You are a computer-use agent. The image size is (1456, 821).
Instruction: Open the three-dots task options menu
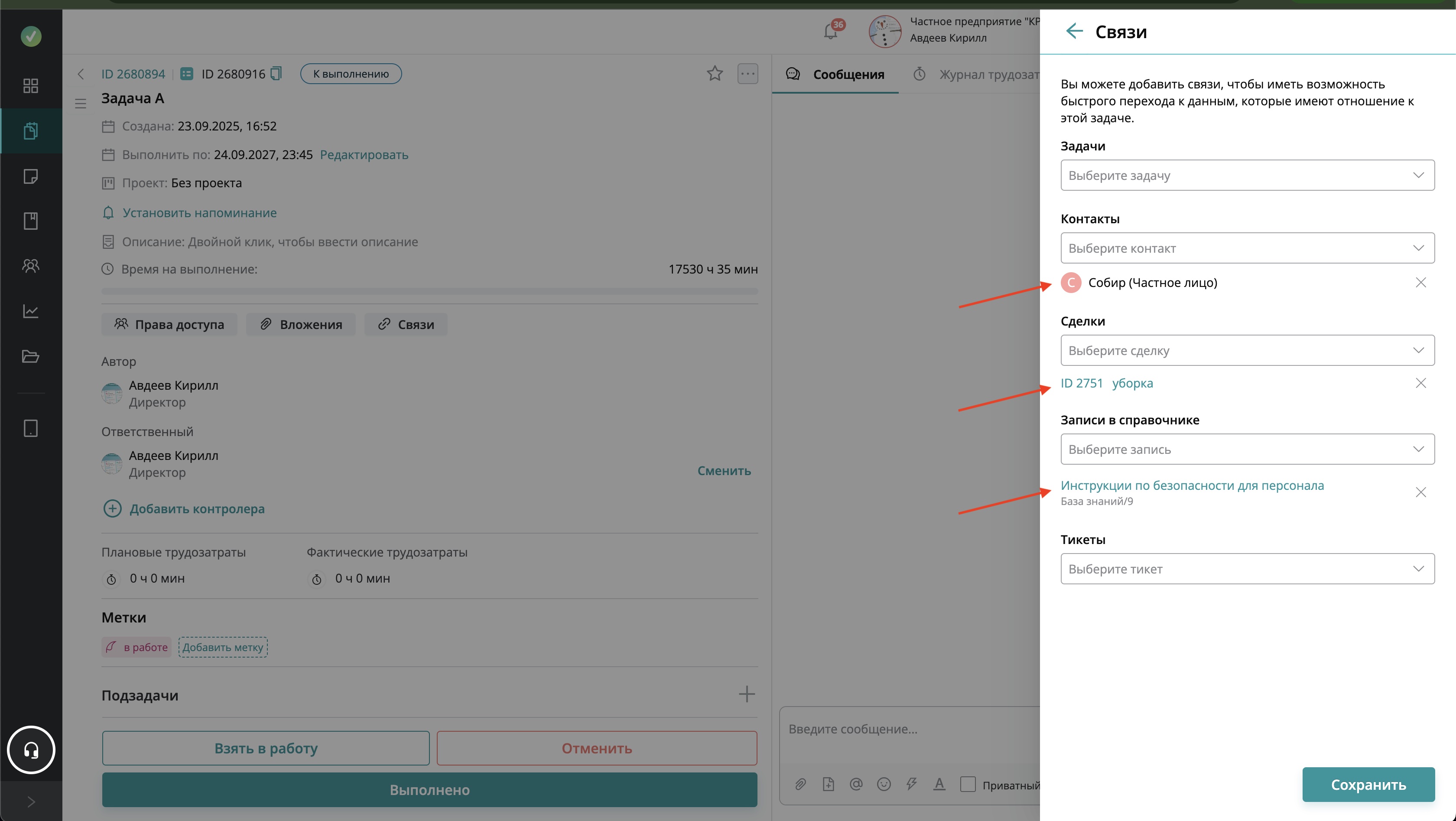[x=747, y=74]
